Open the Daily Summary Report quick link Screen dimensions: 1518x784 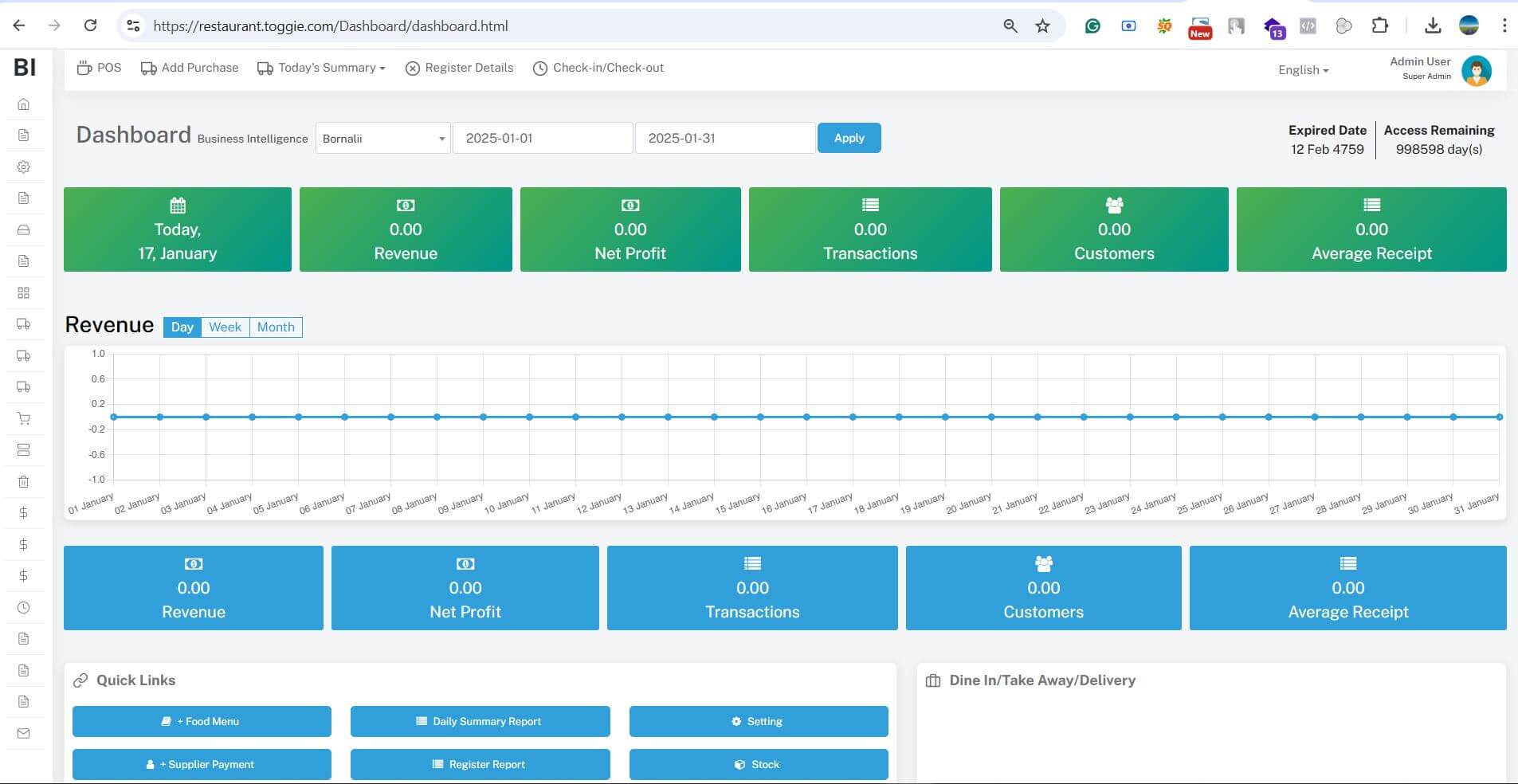click(x=480, y=722)
